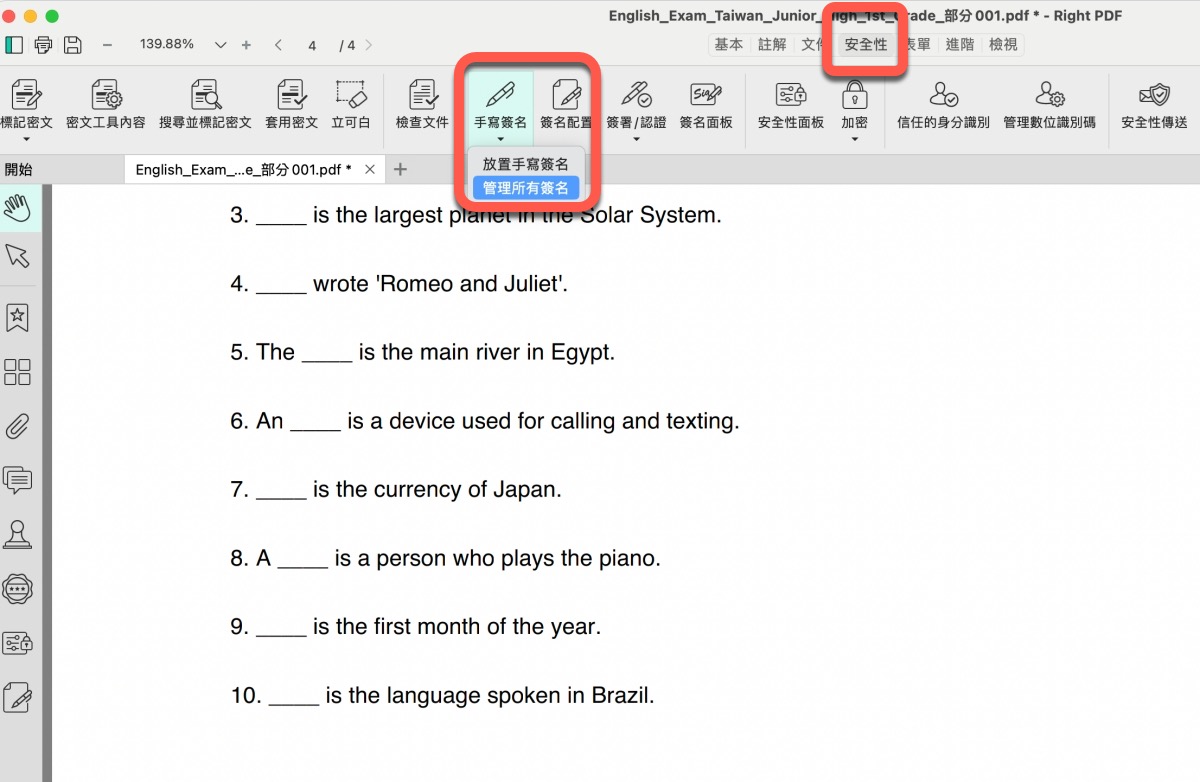
Task: Switch to the 註解 ribbon tab
Action: (772, 45)
